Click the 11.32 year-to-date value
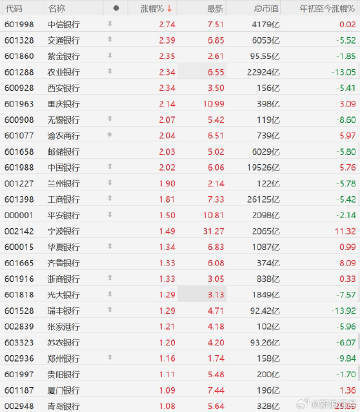Screen dimensions: 360x412 [345, 231]
